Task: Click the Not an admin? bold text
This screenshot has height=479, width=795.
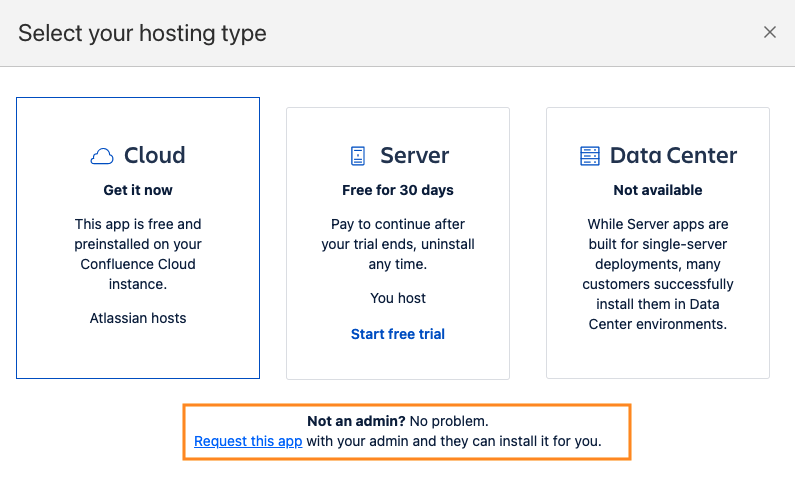Action: 350,421
